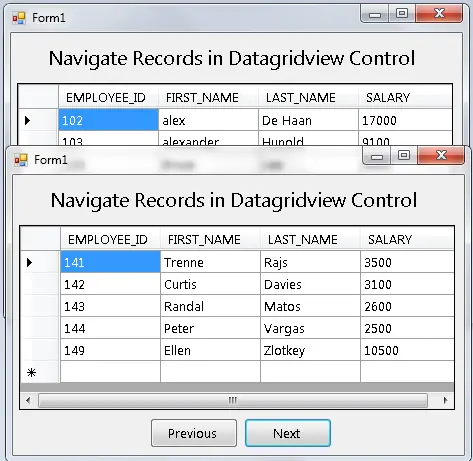The width and height of the screenshot is (473, 461).
Task: Click the back Form1 window icon
Action: pyautogui.click(x=19, y=18)
